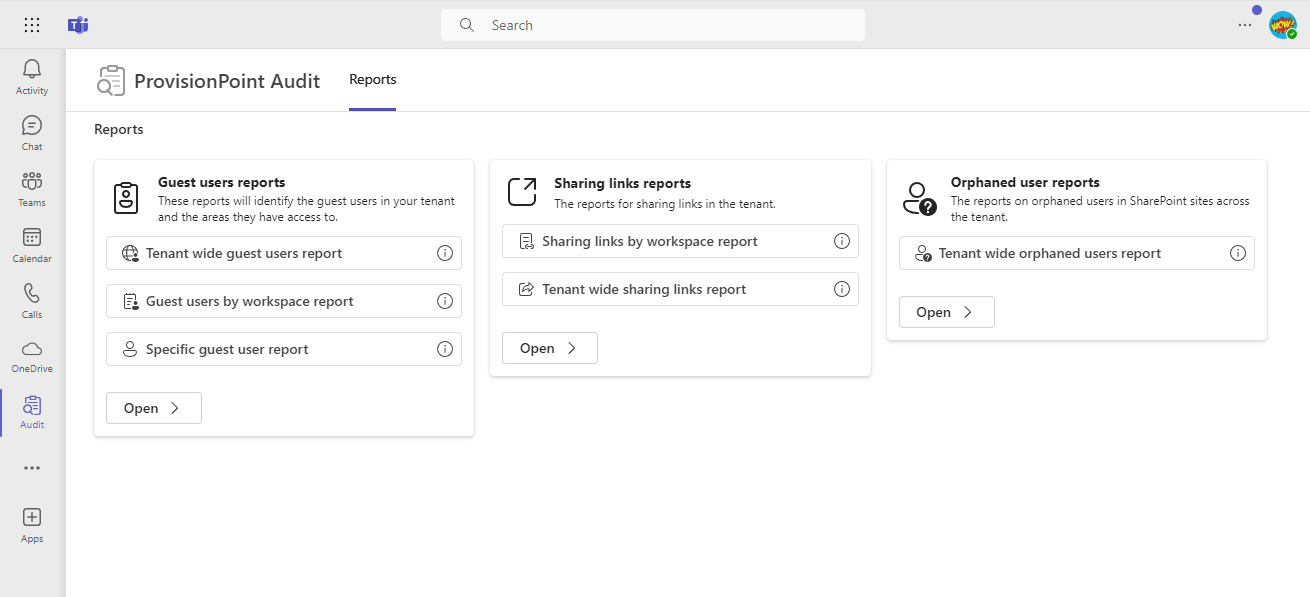Image resolution: width=1310 pixels, height=597 pixels.
Task: Click the search magnifier icon
Action: coord(467,25)
